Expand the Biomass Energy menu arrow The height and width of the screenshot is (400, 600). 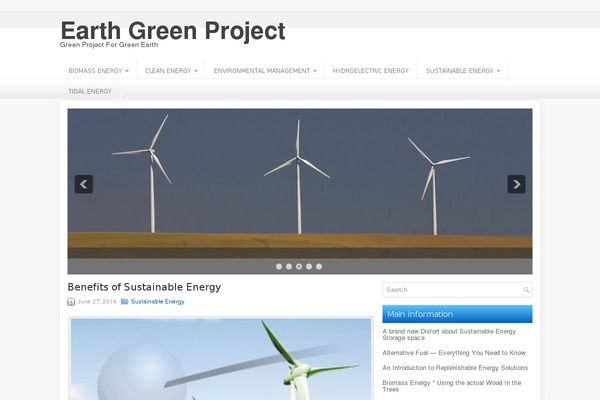pyautogui.click(x=127, y=71)
